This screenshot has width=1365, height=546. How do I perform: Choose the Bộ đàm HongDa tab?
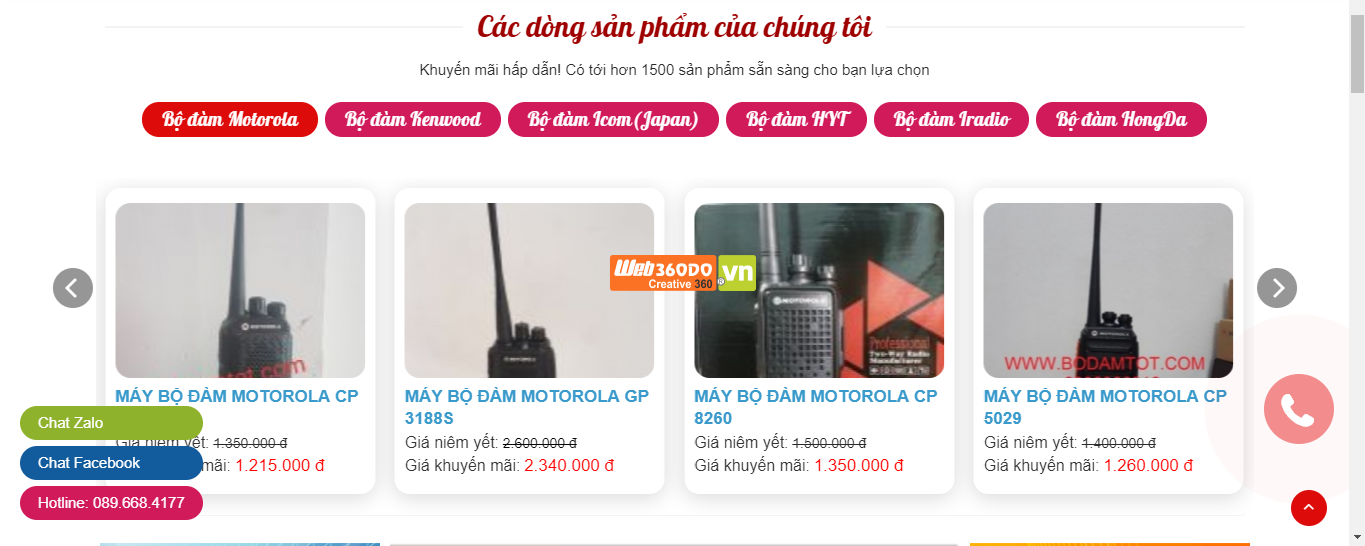click(1121, 120)
